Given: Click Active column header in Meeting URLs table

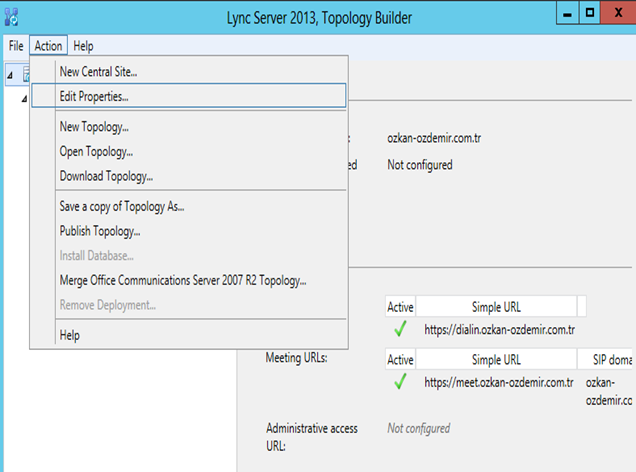Looking at the screenshot, I should coord(400,360).
